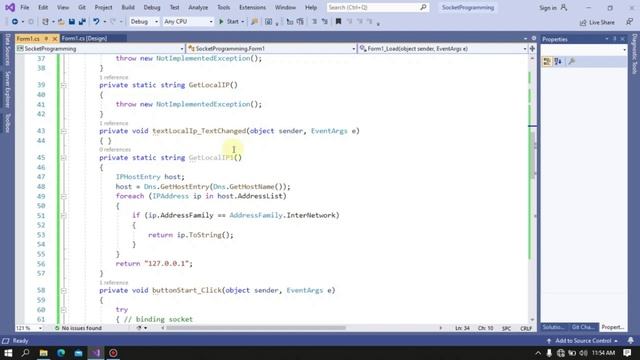
Task: Collapse the GetLocalIP1 method at line 45
Action: [x=63, y=158]
